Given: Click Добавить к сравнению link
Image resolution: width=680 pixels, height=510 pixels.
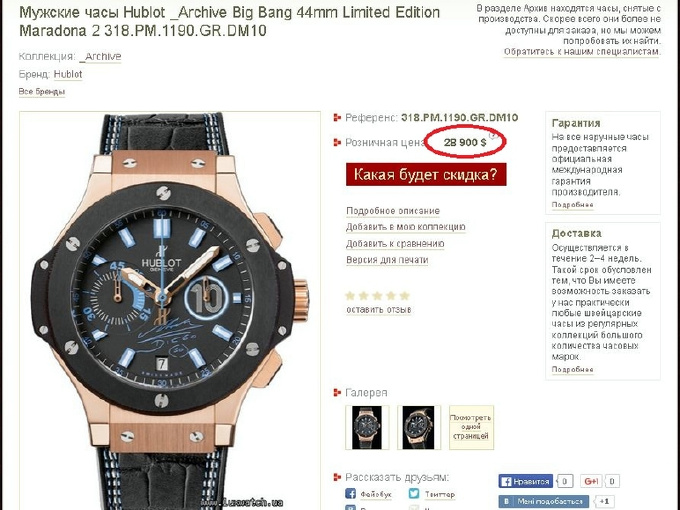Looking at the screenshot, I should click(395, 244).
